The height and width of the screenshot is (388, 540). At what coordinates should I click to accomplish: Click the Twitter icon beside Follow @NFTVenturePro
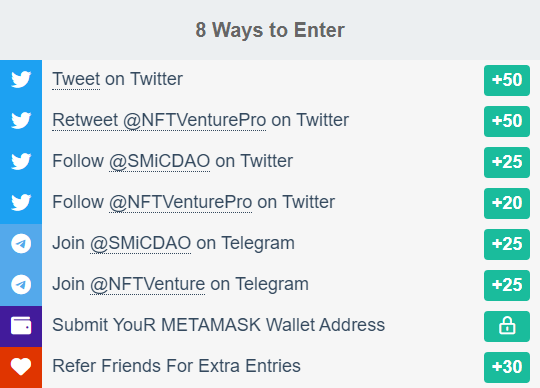tap(21, 202)
